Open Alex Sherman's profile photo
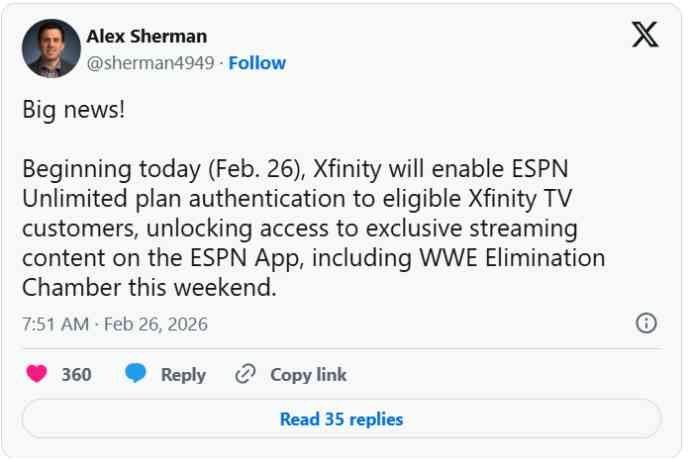The image size is (689, 462). point(50,48)
